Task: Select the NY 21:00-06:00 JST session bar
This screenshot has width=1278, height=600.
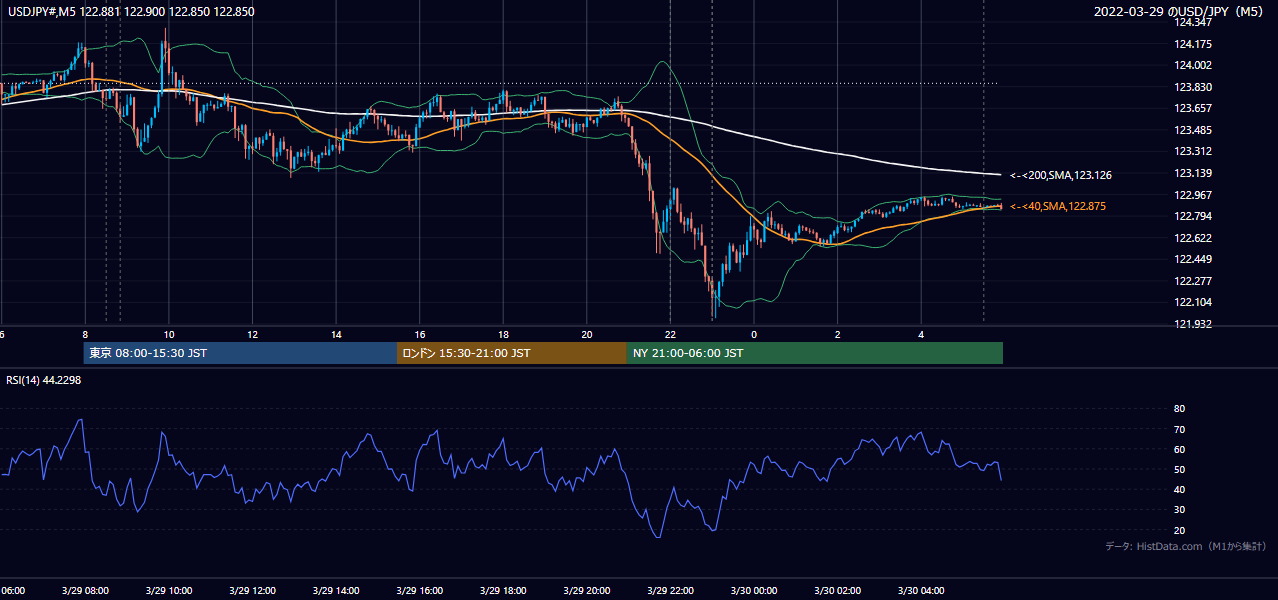Action: (815, 353)
